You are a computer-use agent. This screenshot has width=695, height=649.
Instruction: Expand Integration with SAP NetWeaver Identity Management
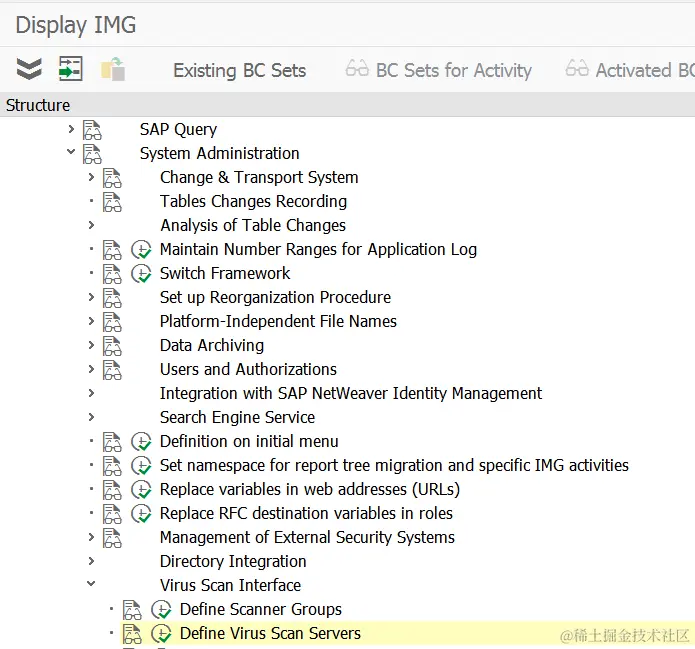point(91,393)
